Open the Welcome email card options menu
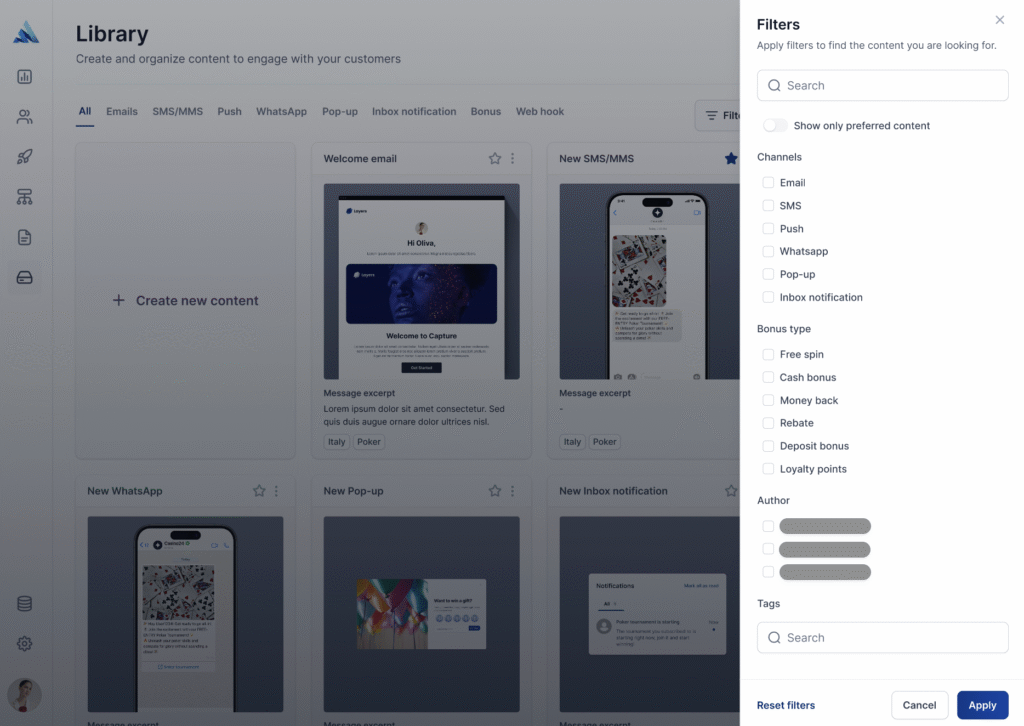The width and height of the screenshot is (1024, 726). pyautogui.click(x=513, y=158)
